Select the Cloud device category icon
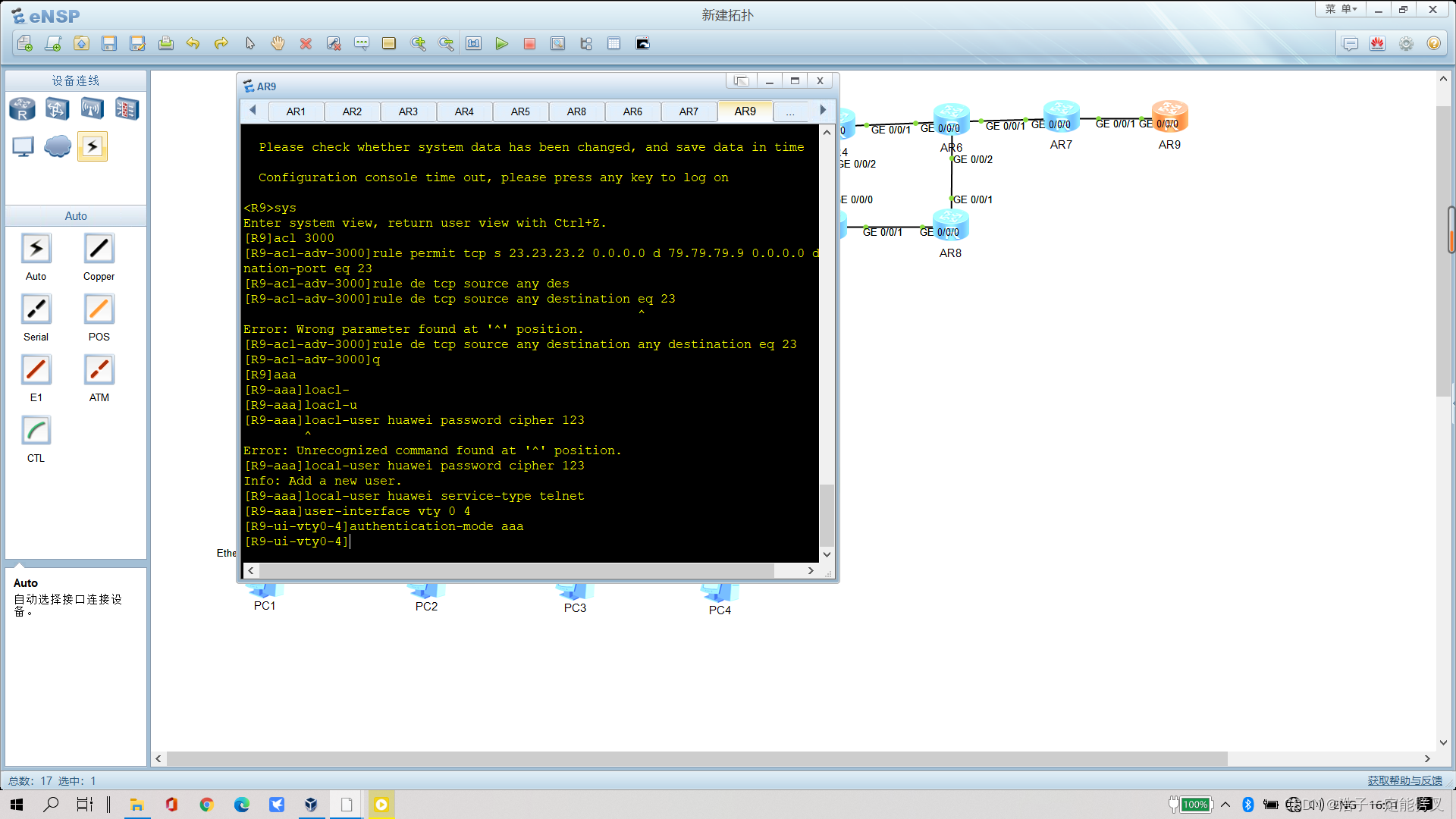The width and height of the screenshot is (1456, 819). coord(58,146)
